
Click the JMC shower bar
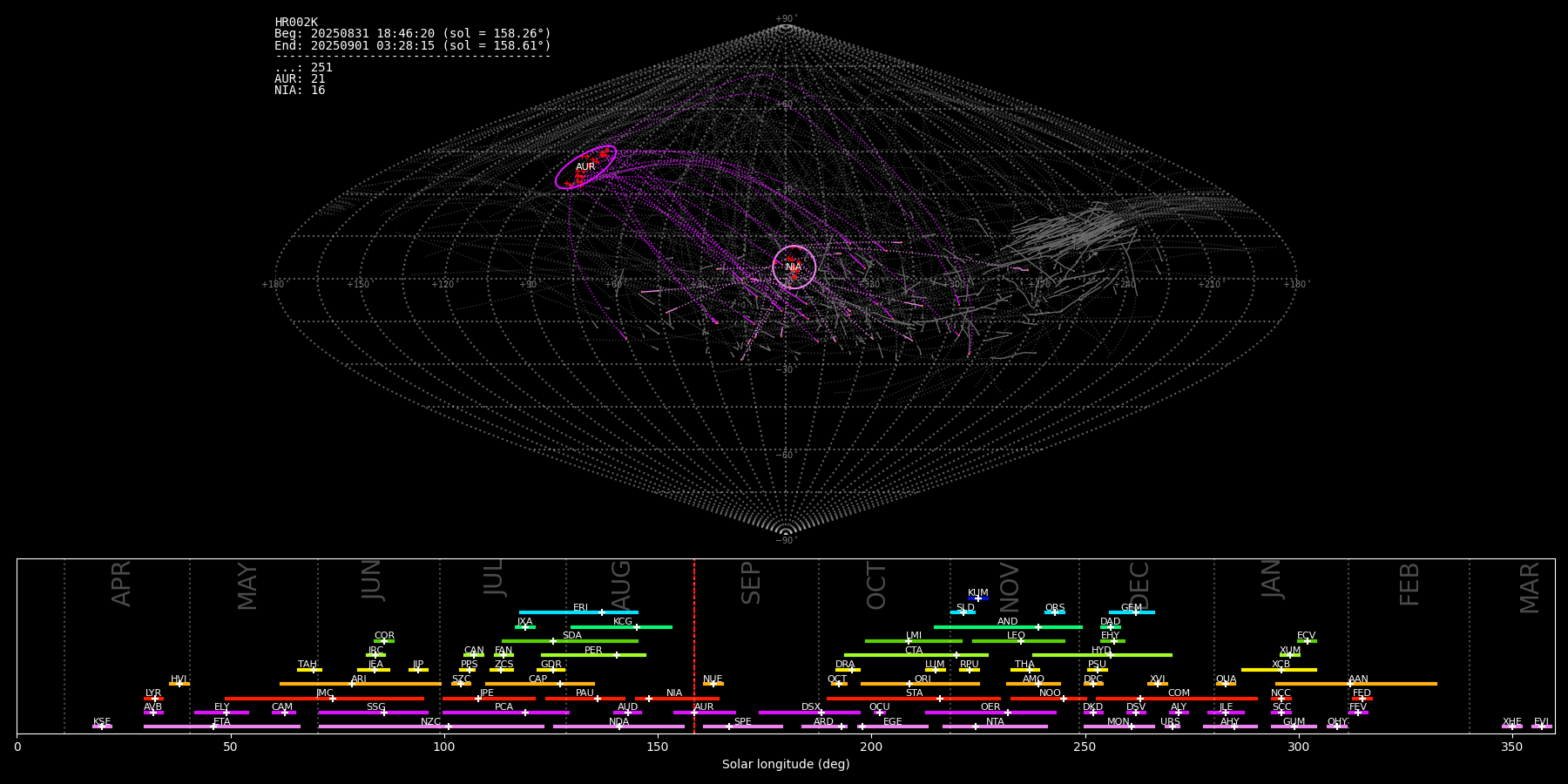click(325, 699)
